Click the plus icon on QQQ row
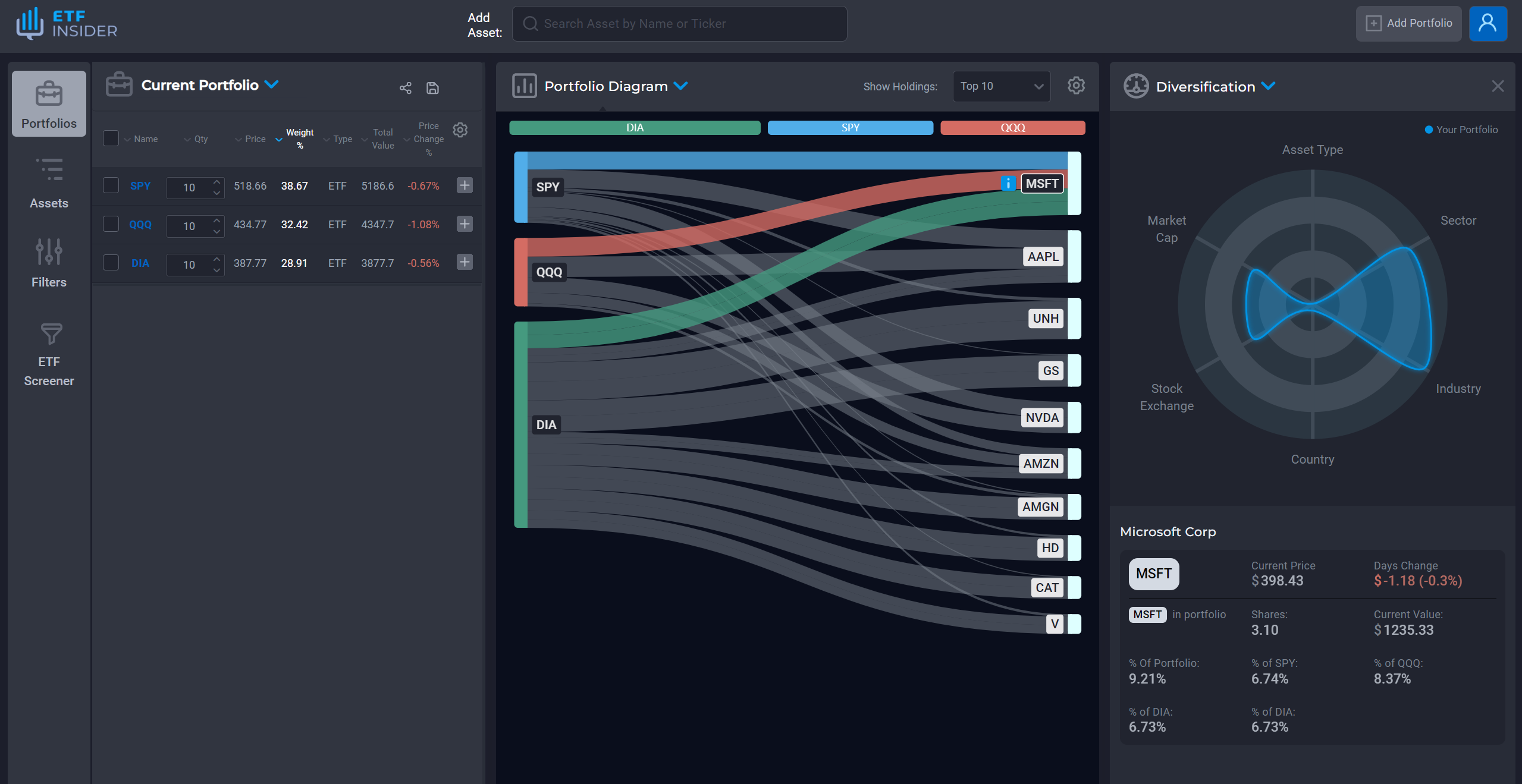This screenshot has height=784, width=1522. coord(465,224)
